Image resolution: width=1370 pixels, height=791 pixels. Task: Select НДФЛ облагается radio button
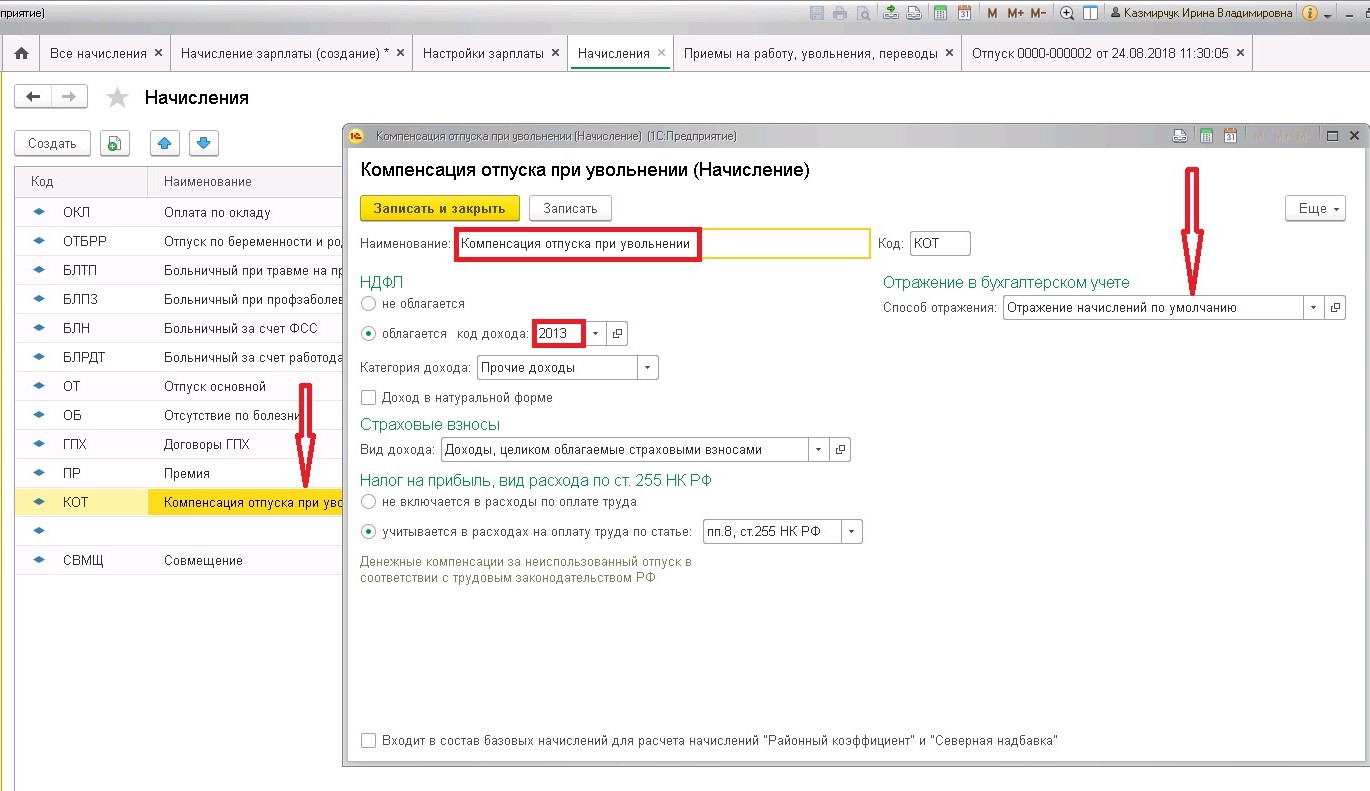coord(369,333)
